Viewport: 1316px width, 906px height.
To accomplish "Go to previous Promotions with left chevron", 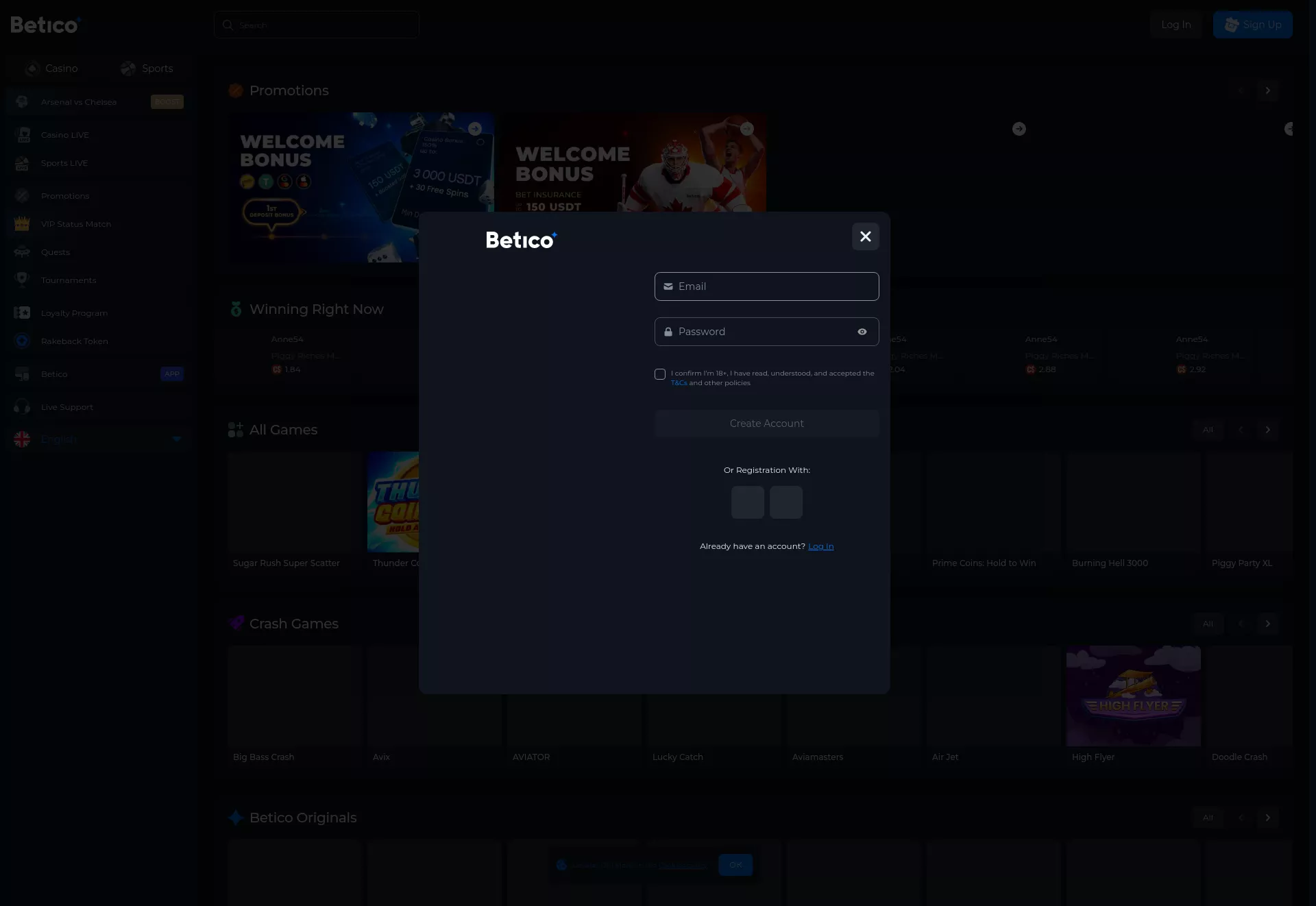I will pyautogui.click(x=1241, y=90).
